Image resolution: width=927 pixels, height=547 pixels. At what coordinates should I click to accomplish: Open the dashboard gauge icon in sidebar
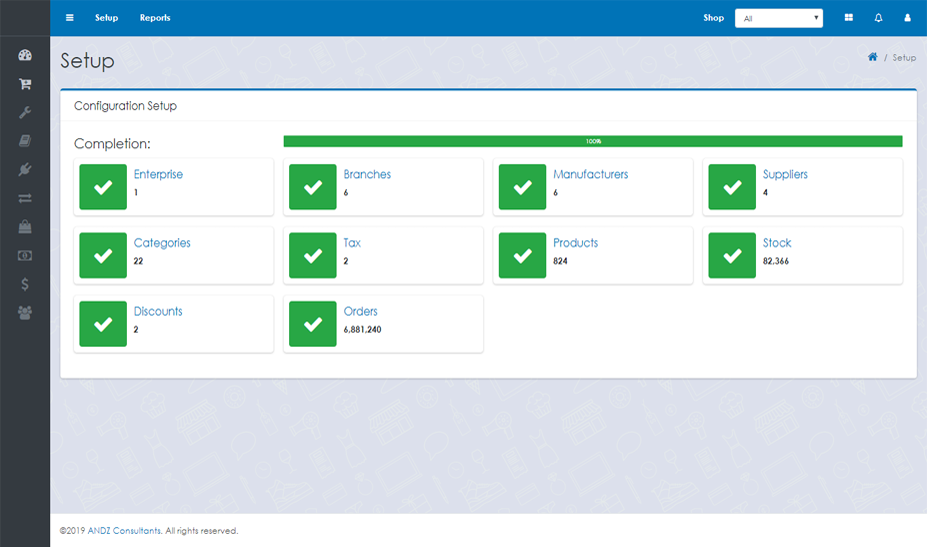click(25, 56)
